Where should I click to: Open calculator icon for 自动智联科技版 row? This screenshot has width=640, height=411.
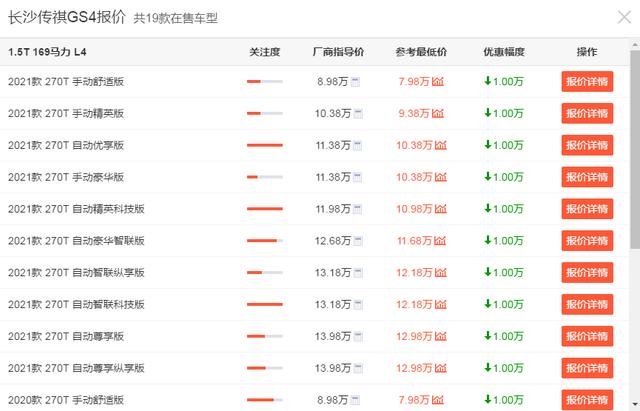(358, 304)
